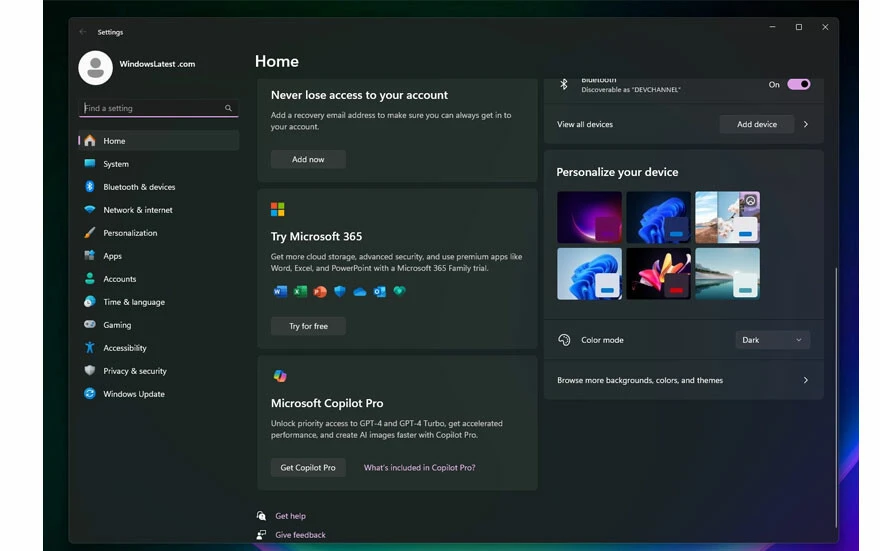Screen dimensions: 880x551
Task: Click the Privacy & security shield icon
Action: click(90, 370)
